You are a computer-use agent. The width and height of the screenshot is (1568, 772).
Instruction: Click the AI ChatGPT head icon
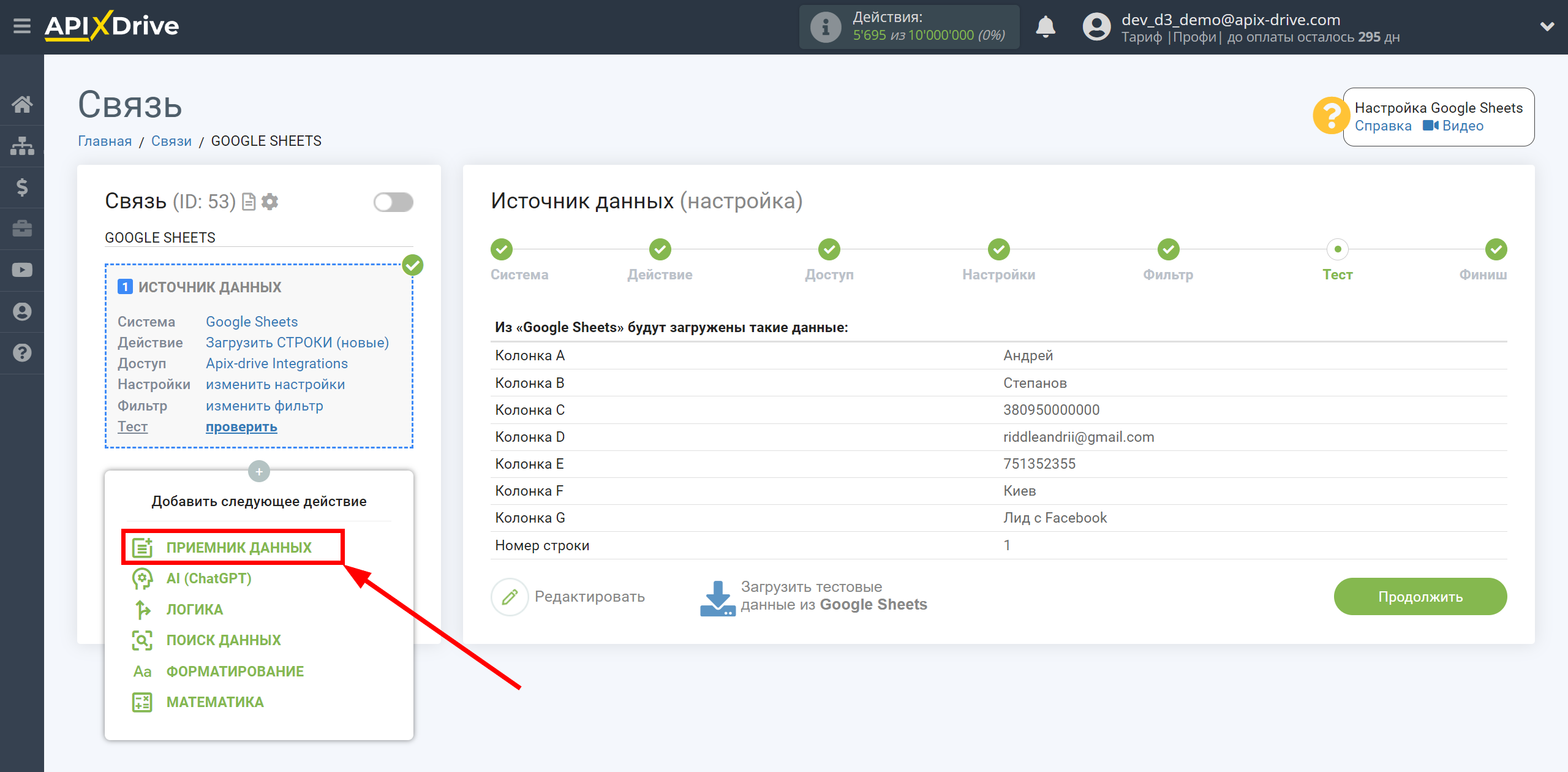click(142, 578)
